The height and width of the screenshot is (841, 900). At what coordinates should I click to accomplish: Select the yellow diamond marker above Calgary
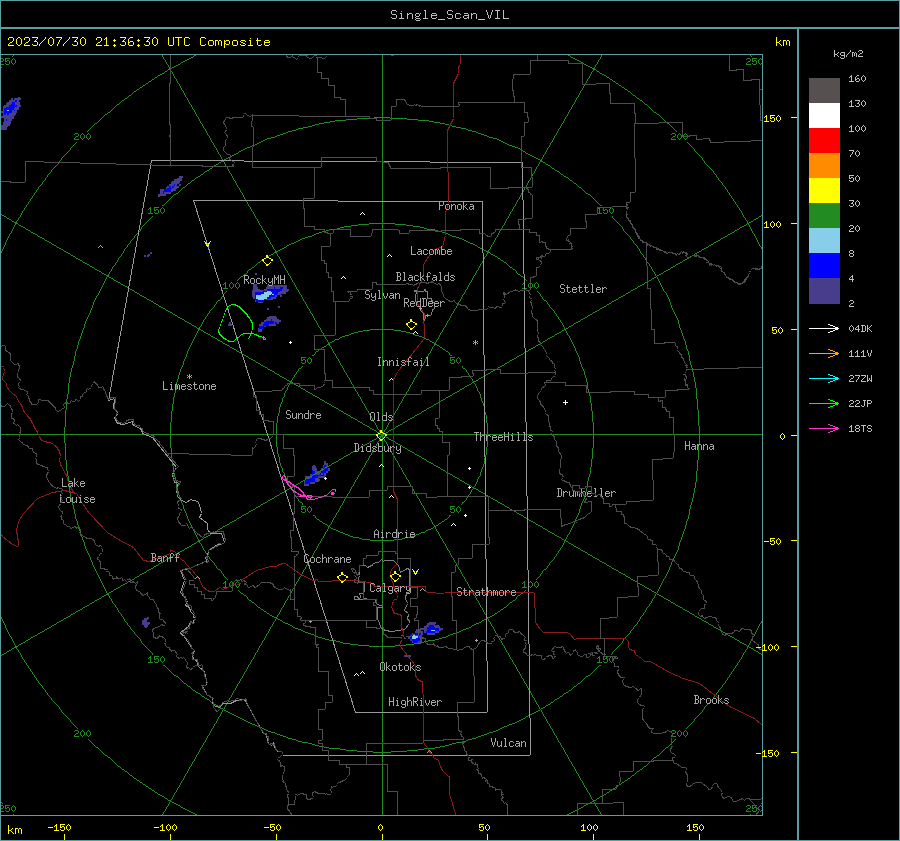click(x=395, y=576)
